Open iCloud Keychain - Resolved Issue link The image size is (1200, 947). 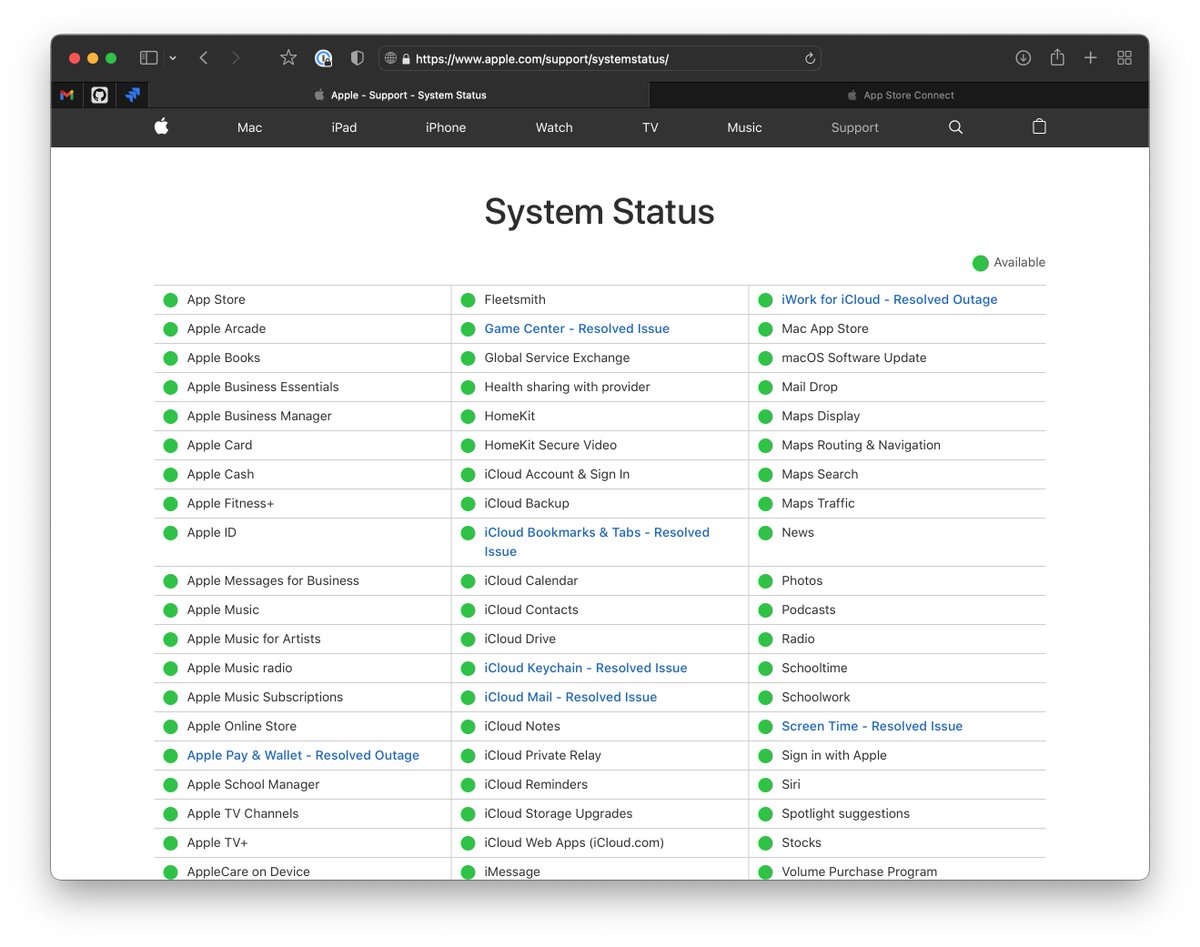coord(586,667)
